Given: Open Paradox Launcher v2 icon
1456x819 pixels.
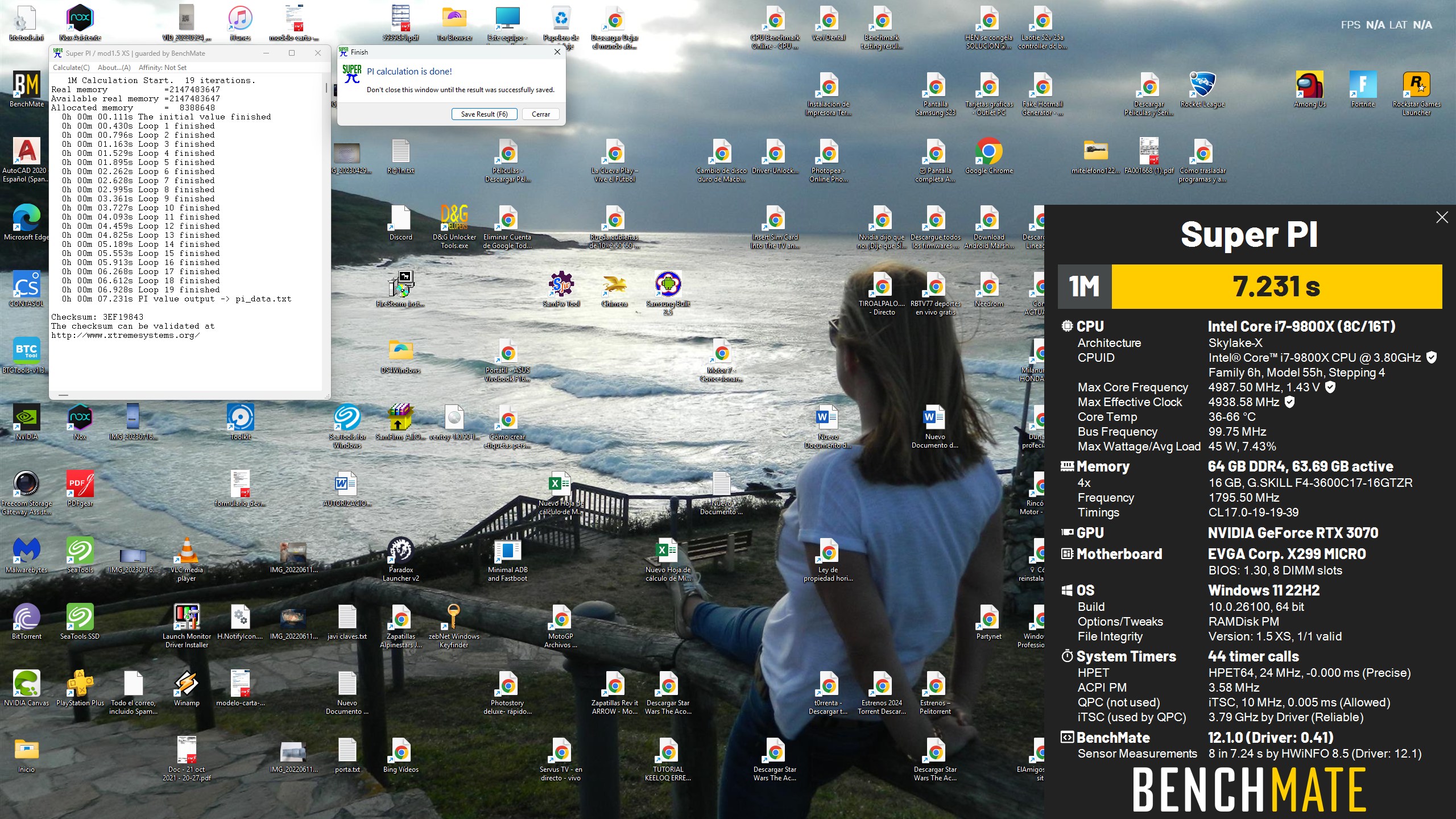Looking at the screenshot, I should [x=401, y=560].
